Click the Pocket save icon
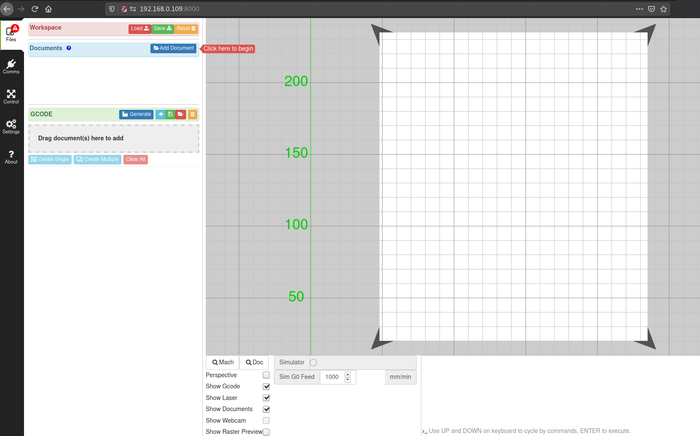Image resolution: width=700 pixels, height=436 pixels. (x=651, y=9)
